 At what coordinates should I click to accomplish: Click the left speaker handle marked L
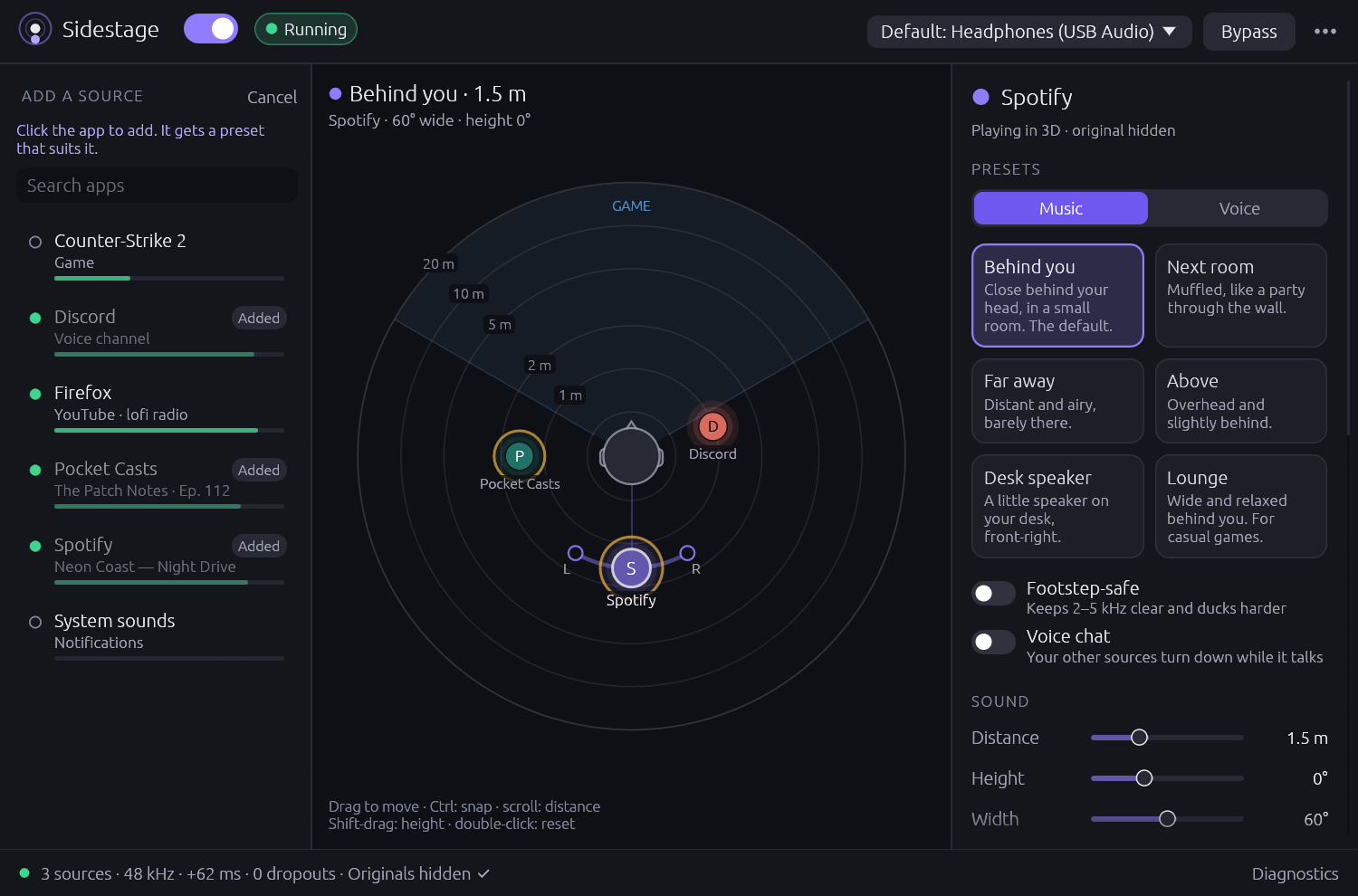click(x=575, y=553)
